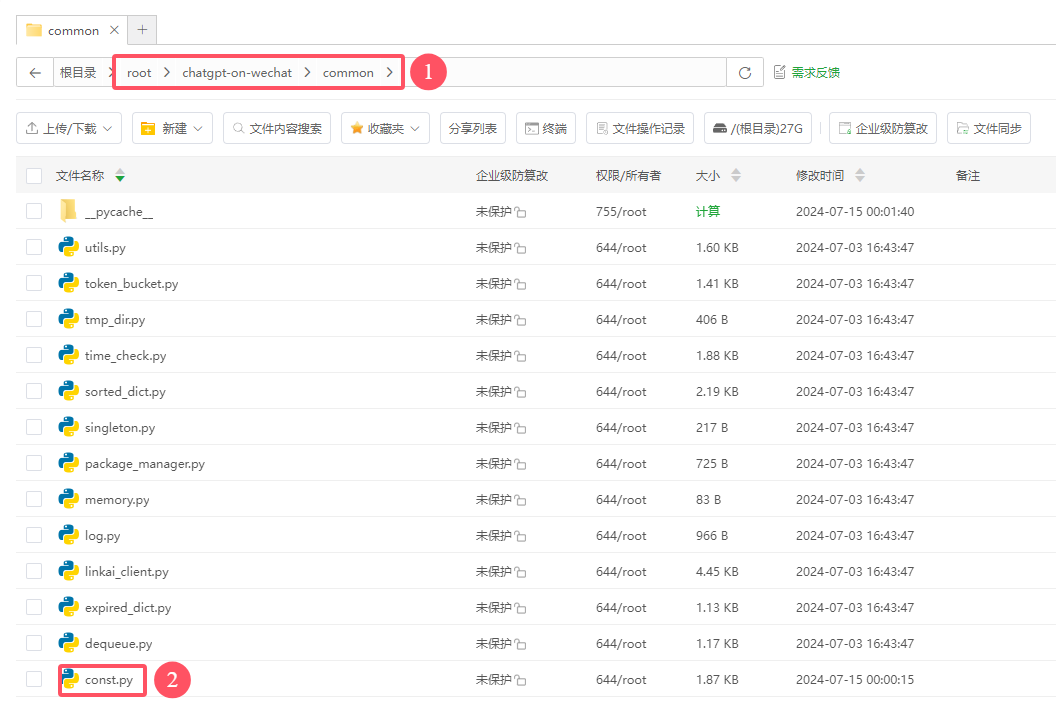Check the select-all header checkbox
Viewport: 1056px width, 717px height.
coord(34,176)
